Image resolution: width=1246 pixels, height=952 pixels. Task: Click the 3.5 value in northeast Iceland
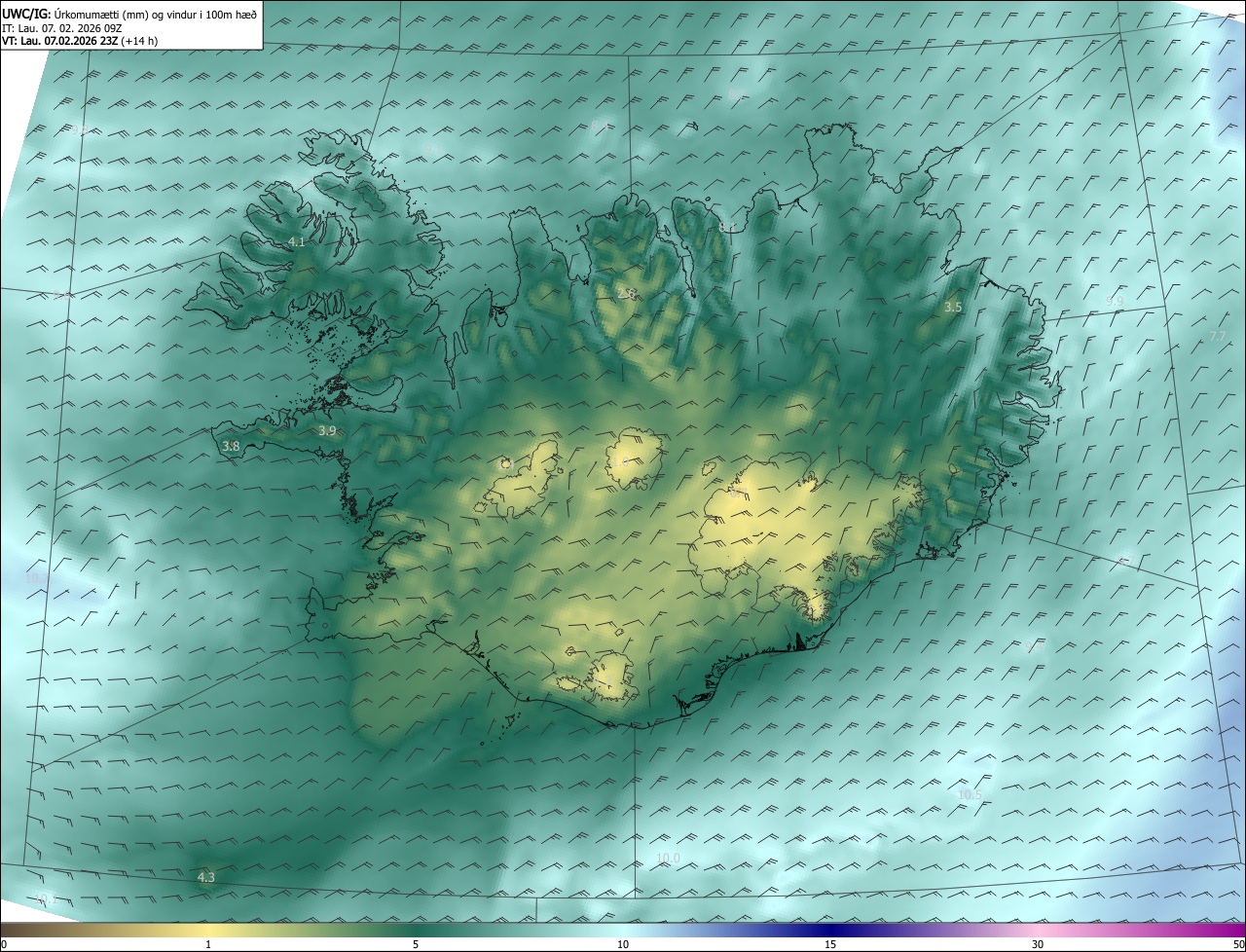953,307
